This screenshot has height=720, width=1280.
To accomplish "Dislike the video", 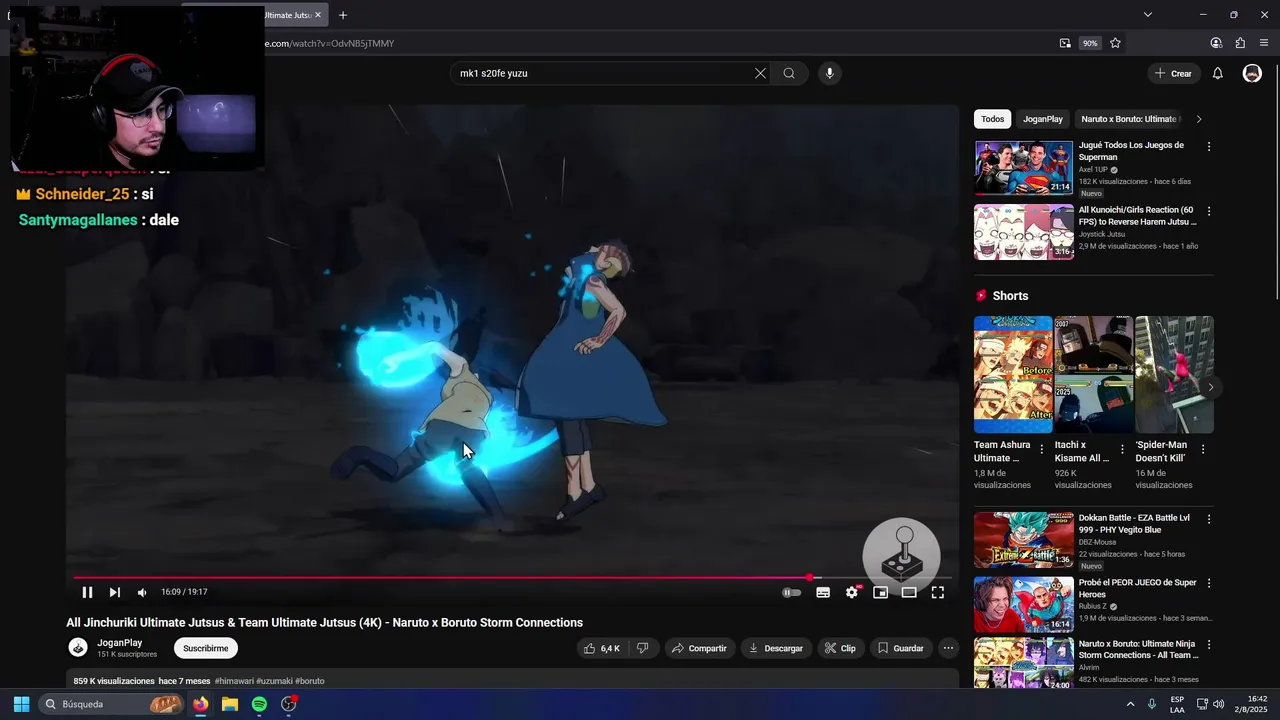I will [643, 648].
